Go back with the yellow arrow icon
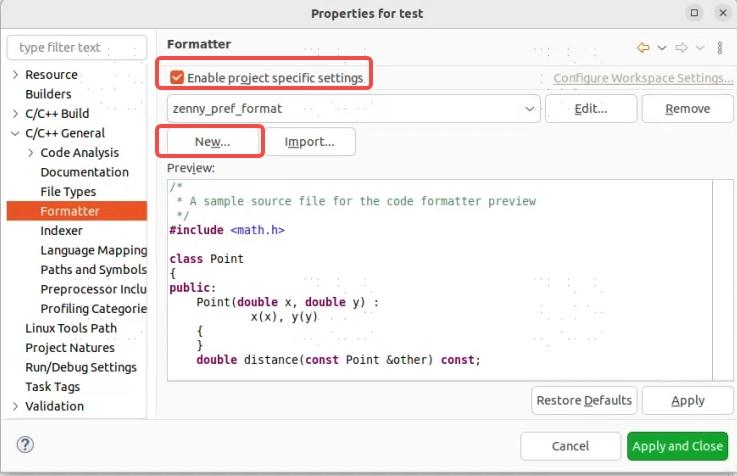The width and height of the screenshot is (737, 476). click(x=643, y=47)
